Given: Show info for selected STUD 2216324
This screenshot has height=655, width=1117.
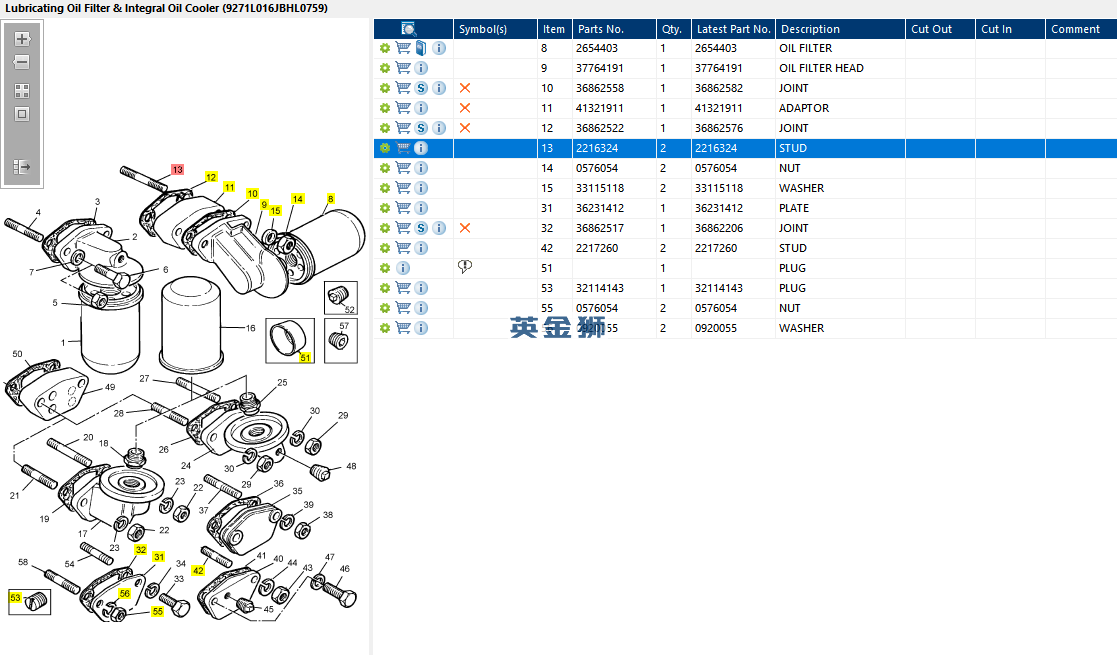Looking at the screenshot, I should point(421,148).
